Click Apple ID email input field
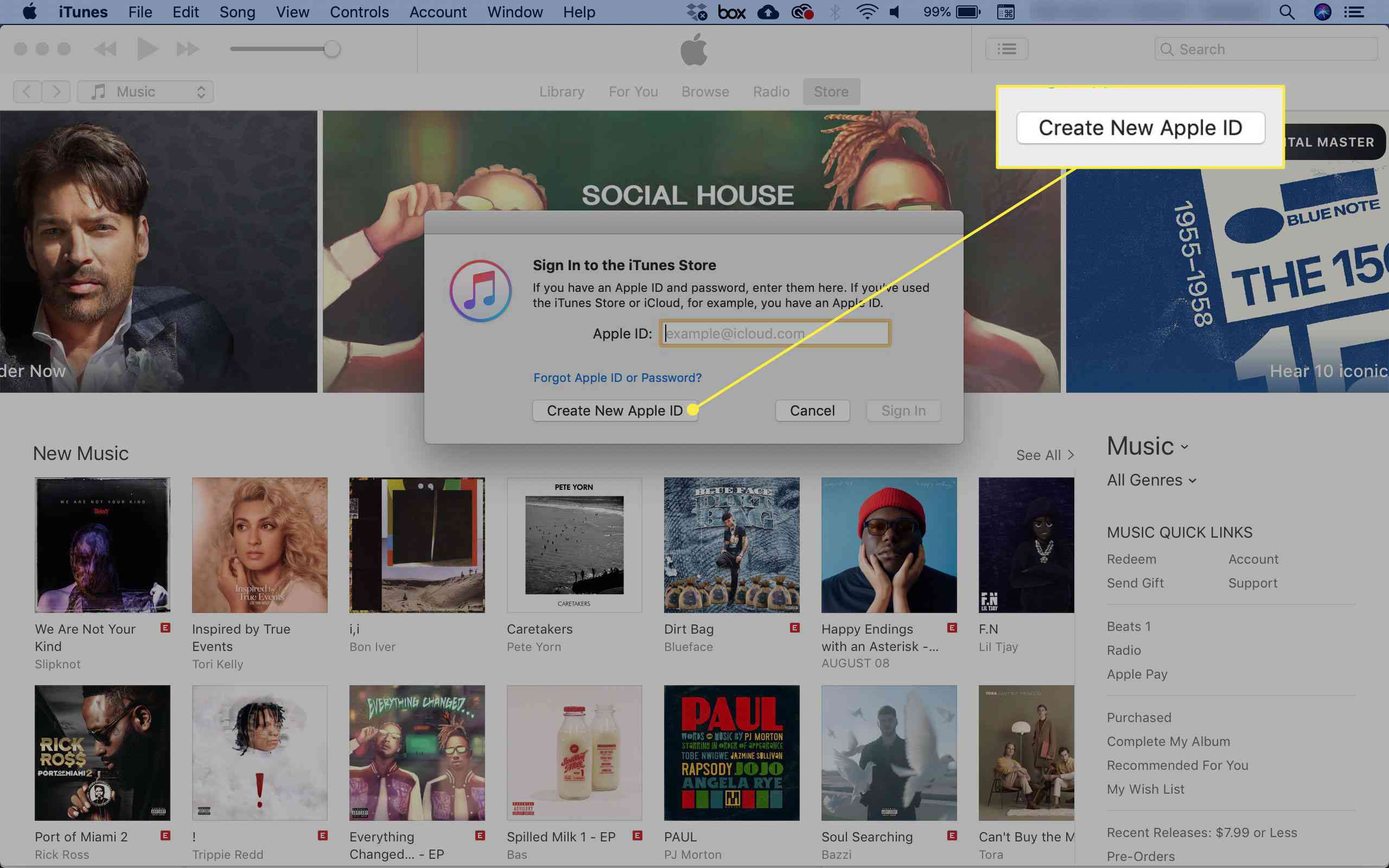 [x=775, y=333]
